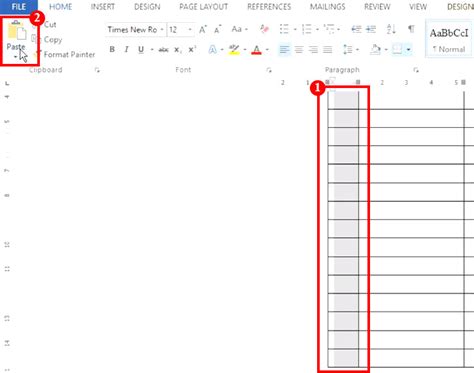Toggle Strikethrough formatting

pyautogui.click(x=163, y=50)
